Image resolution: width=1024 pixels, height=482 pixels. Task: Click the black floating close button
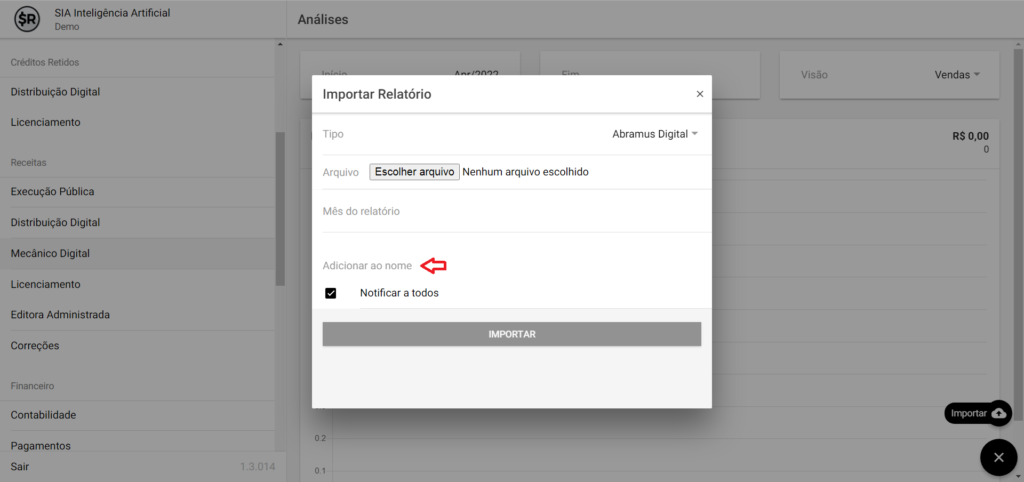pos(998,458)
